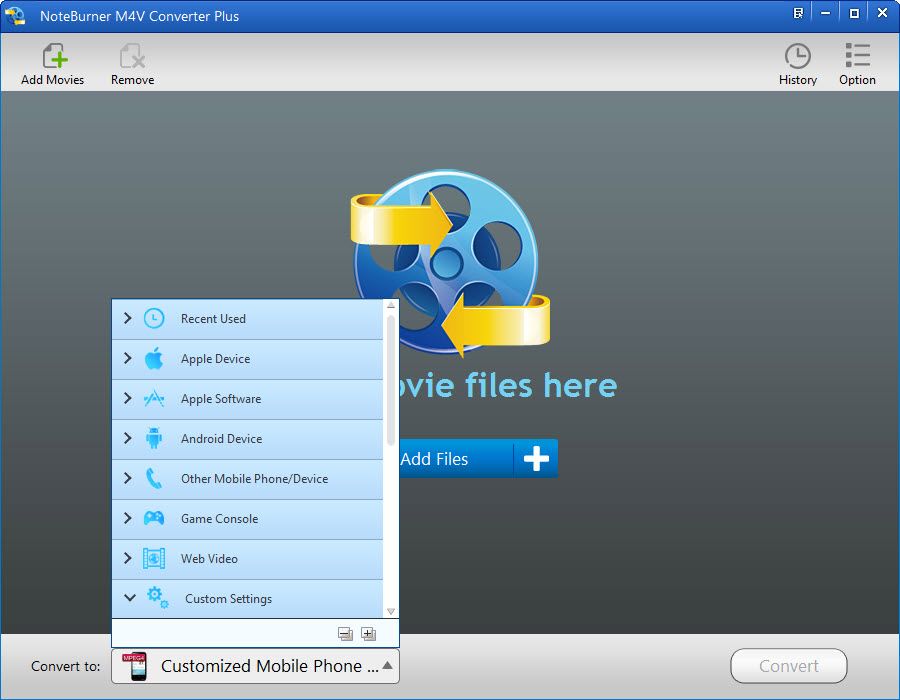This screenshot has height=700, width=900.
Task: Click the film reel convert graphic
Action: tap(450, 262)
